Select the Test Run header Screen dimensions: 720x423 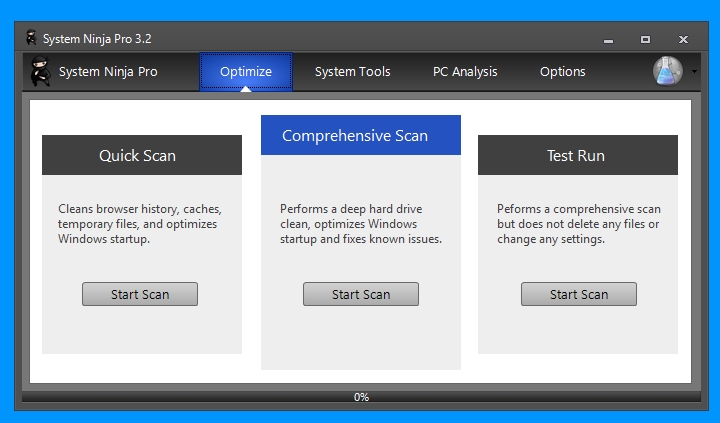pos(578,155)
